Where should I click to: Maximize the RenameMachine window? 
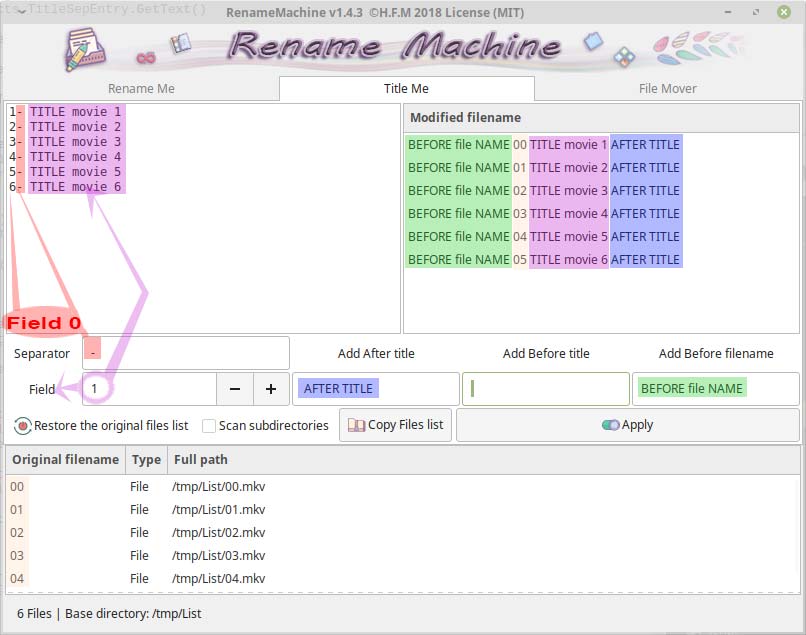(756, 12)
